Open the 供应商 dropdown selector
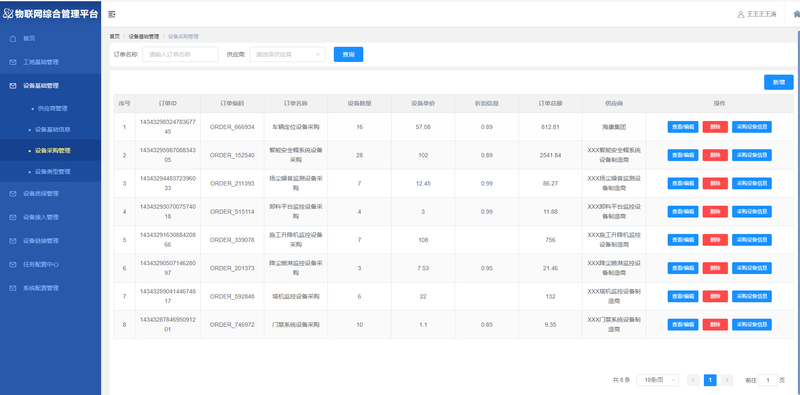This screenshot has width=800, height=395. (287, 54)
